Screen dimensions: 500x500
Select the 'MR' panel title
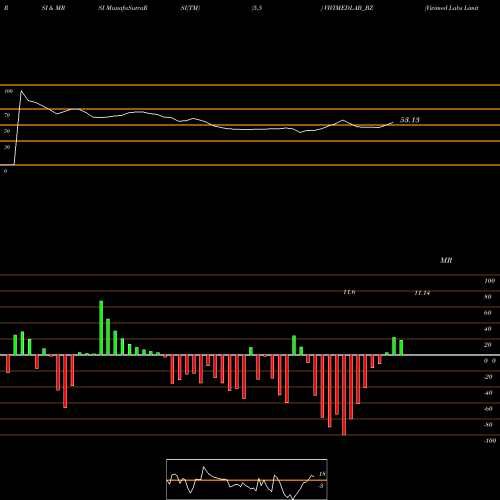(446, 260)
